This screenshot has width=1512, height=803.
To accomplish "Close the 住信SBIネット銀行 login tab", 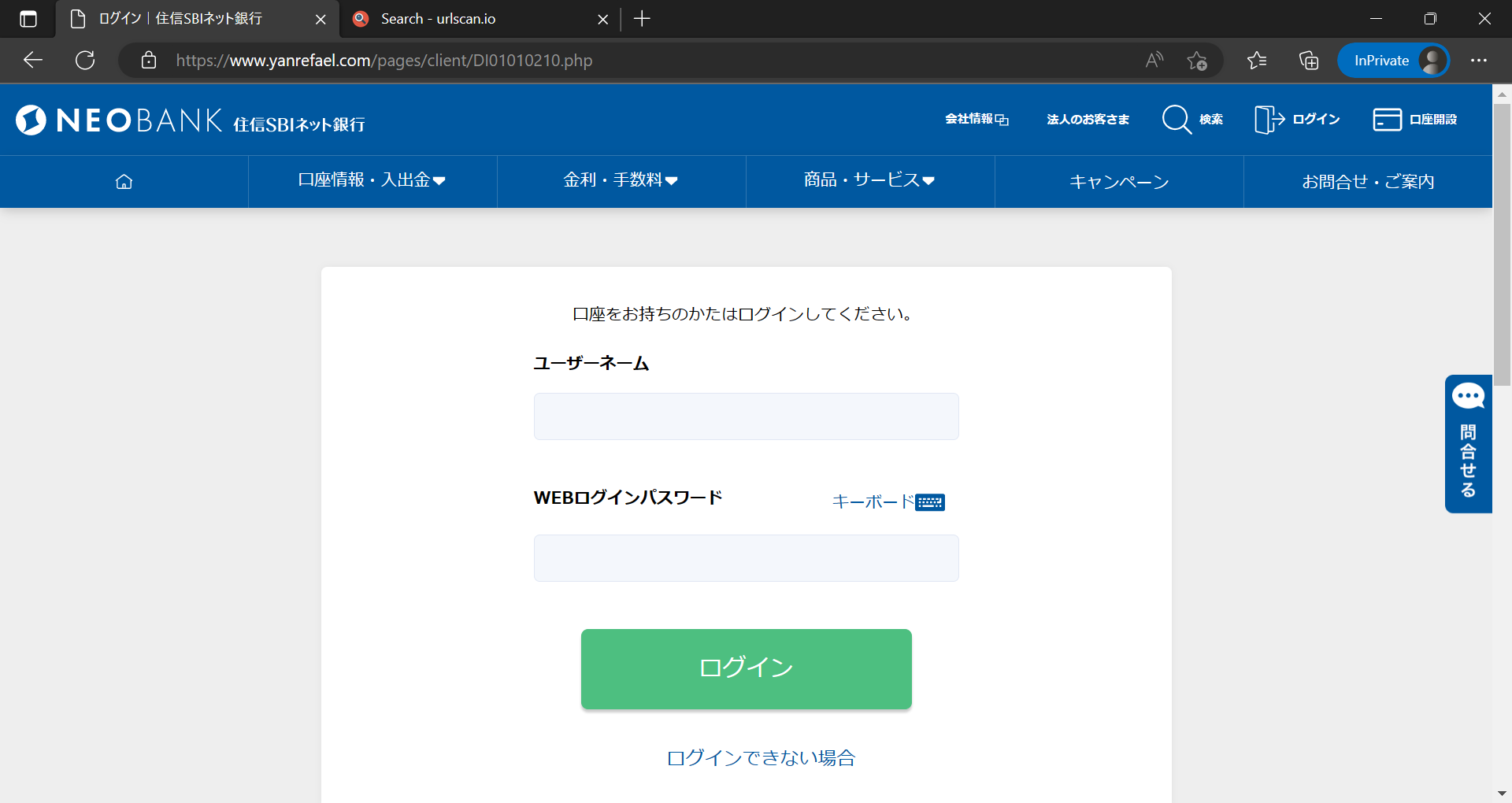I will pyautogui.click(x=321, y=19).
